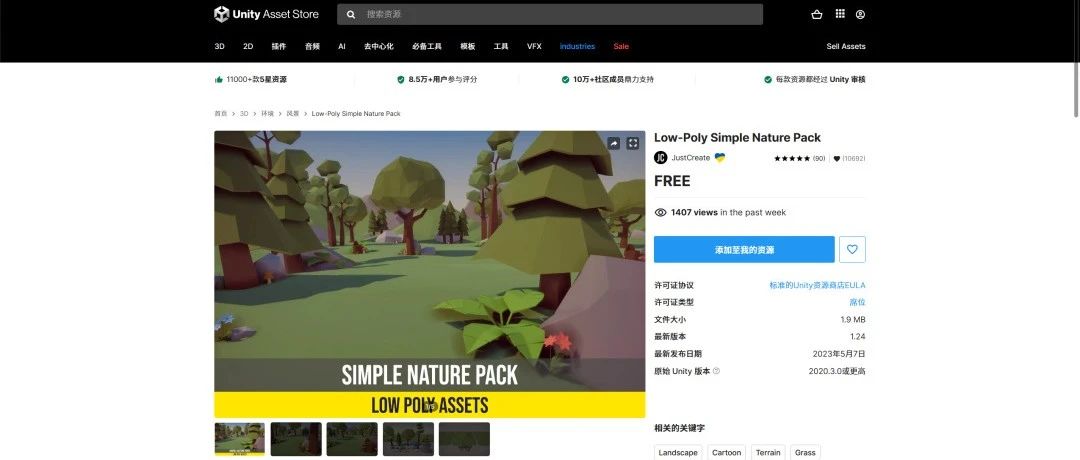The image size is (1080, 460).
Task: Open the apps grid icon
Action: click(x=840, y=14)
